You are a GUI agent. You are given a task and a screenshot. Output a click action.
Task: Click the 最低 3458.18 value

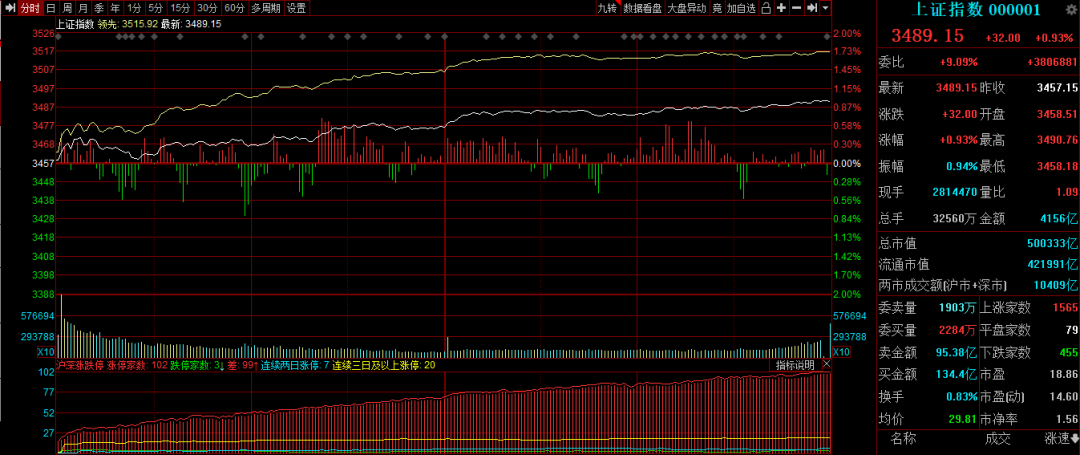(1057, 166)
